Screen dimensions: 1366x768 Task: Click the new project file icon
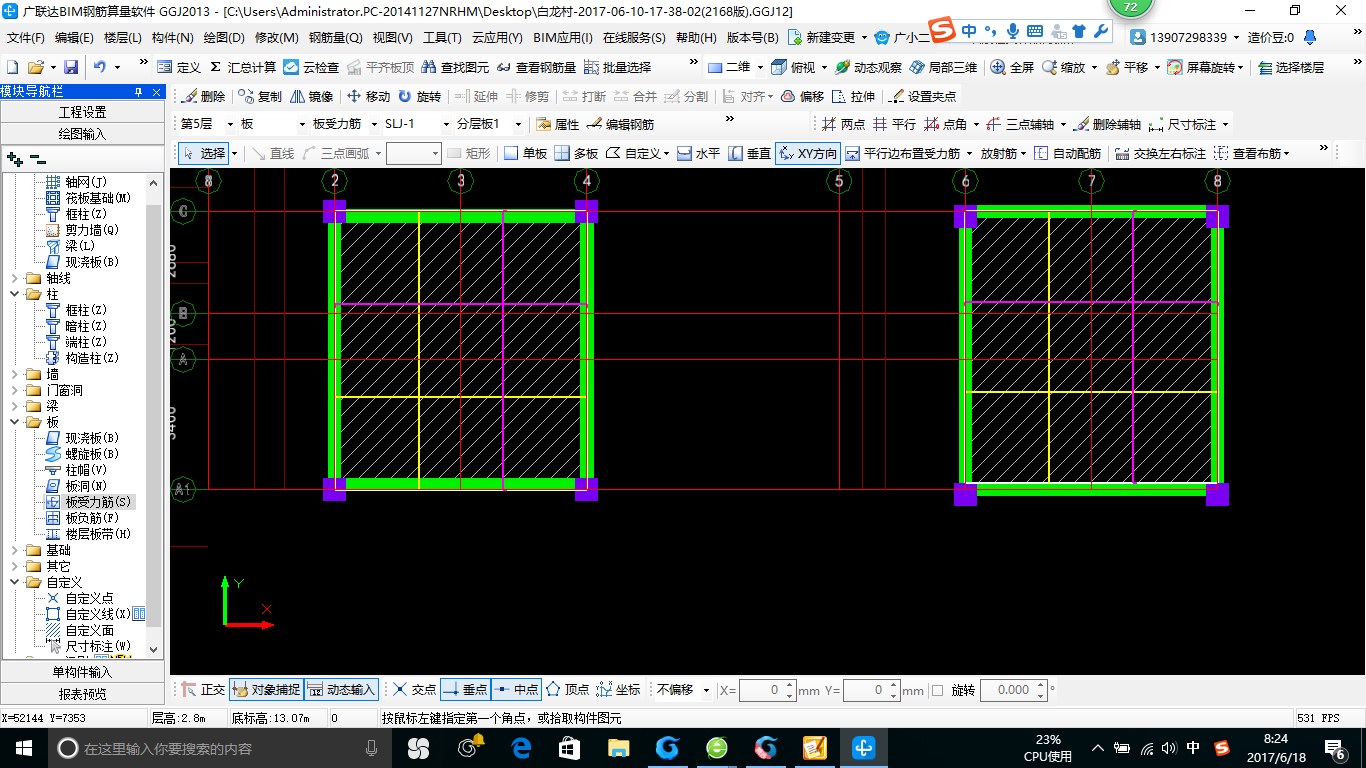click(x=12, y=67)
